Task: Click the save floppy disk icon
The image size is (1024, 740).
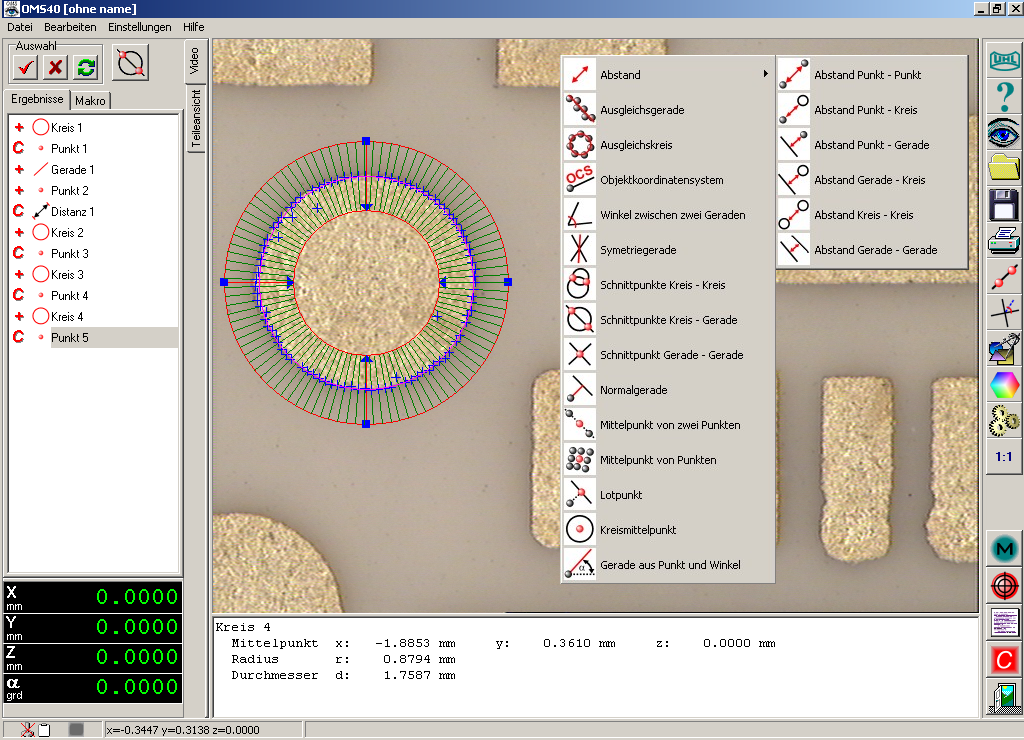Action: (x=1003, y=204)
